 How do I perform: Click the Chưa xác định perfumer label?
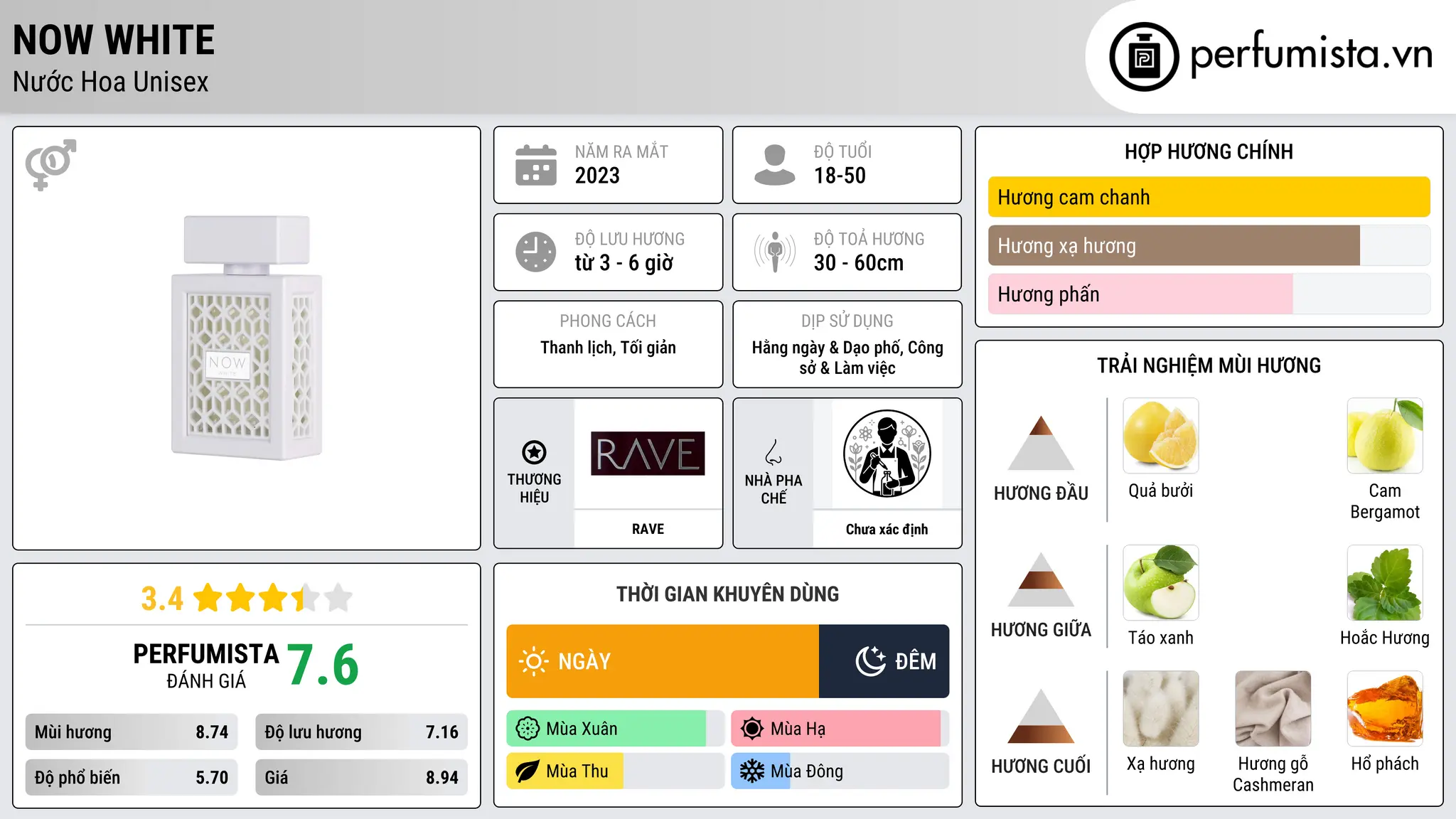click(x=887, y=529)
